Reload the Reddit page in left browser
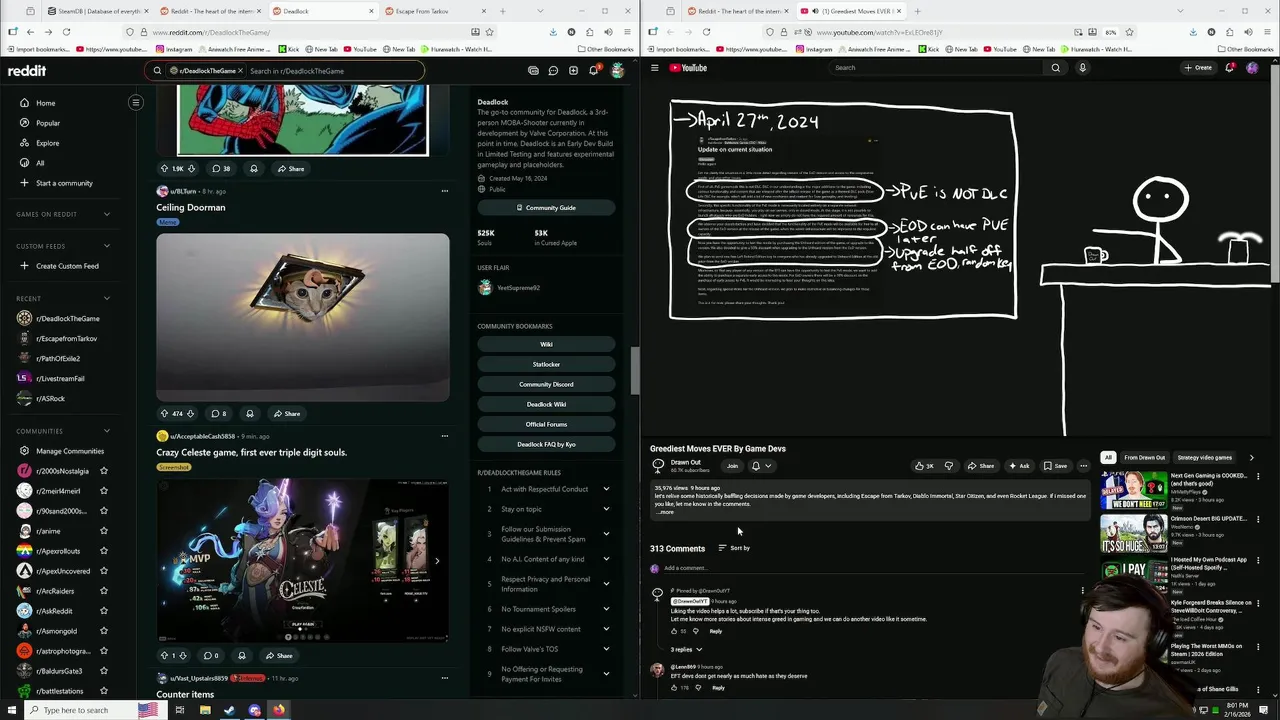Image resolution: width=1280 pixels, height=720 pixels. tap(66, 32)
